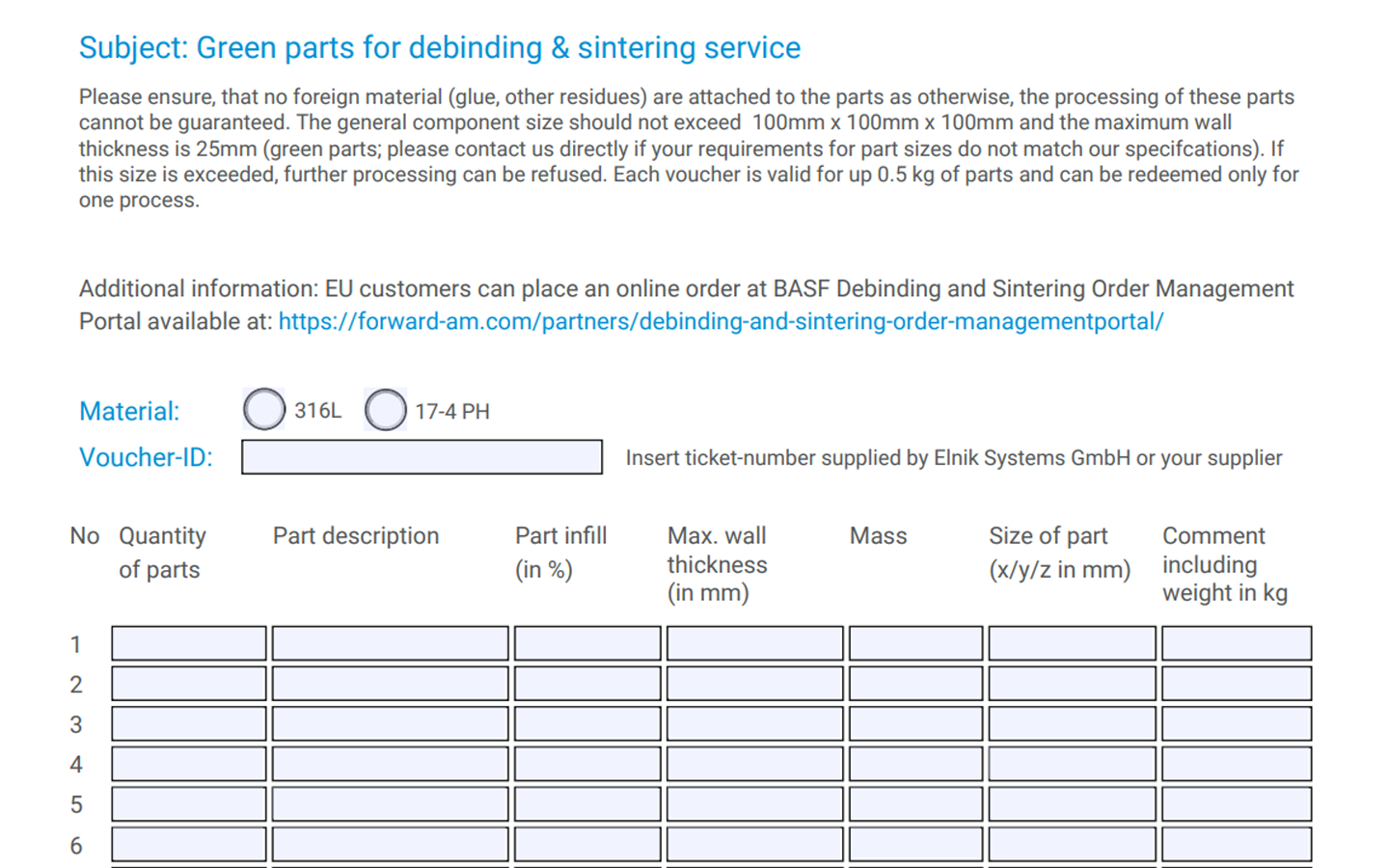Click row 4 Max. wall thickness field
Screen dimensions: 1389x868
(754, 764)
